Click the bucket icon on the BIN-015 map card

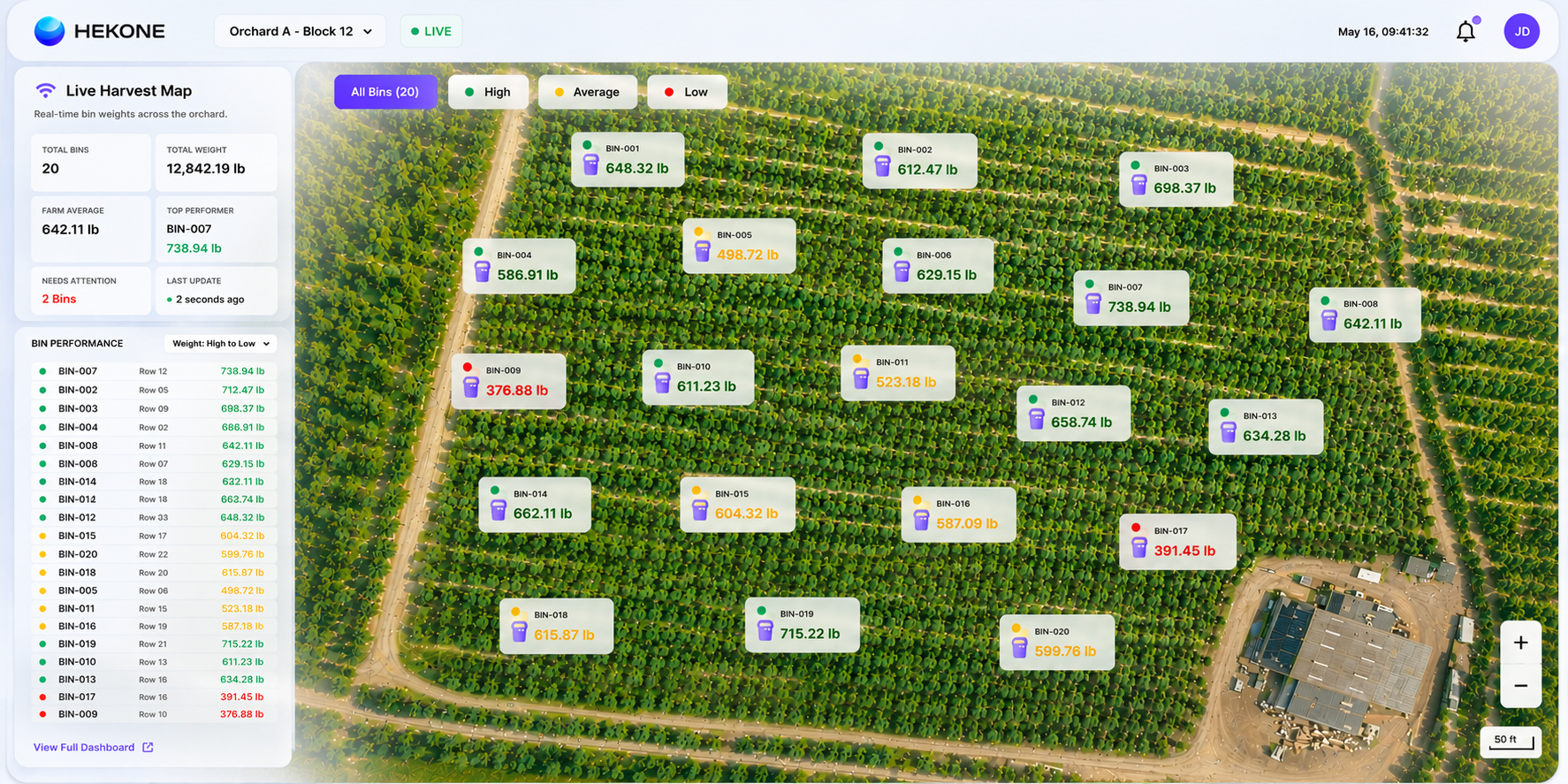pyautogui.click(x=700, y=510)
